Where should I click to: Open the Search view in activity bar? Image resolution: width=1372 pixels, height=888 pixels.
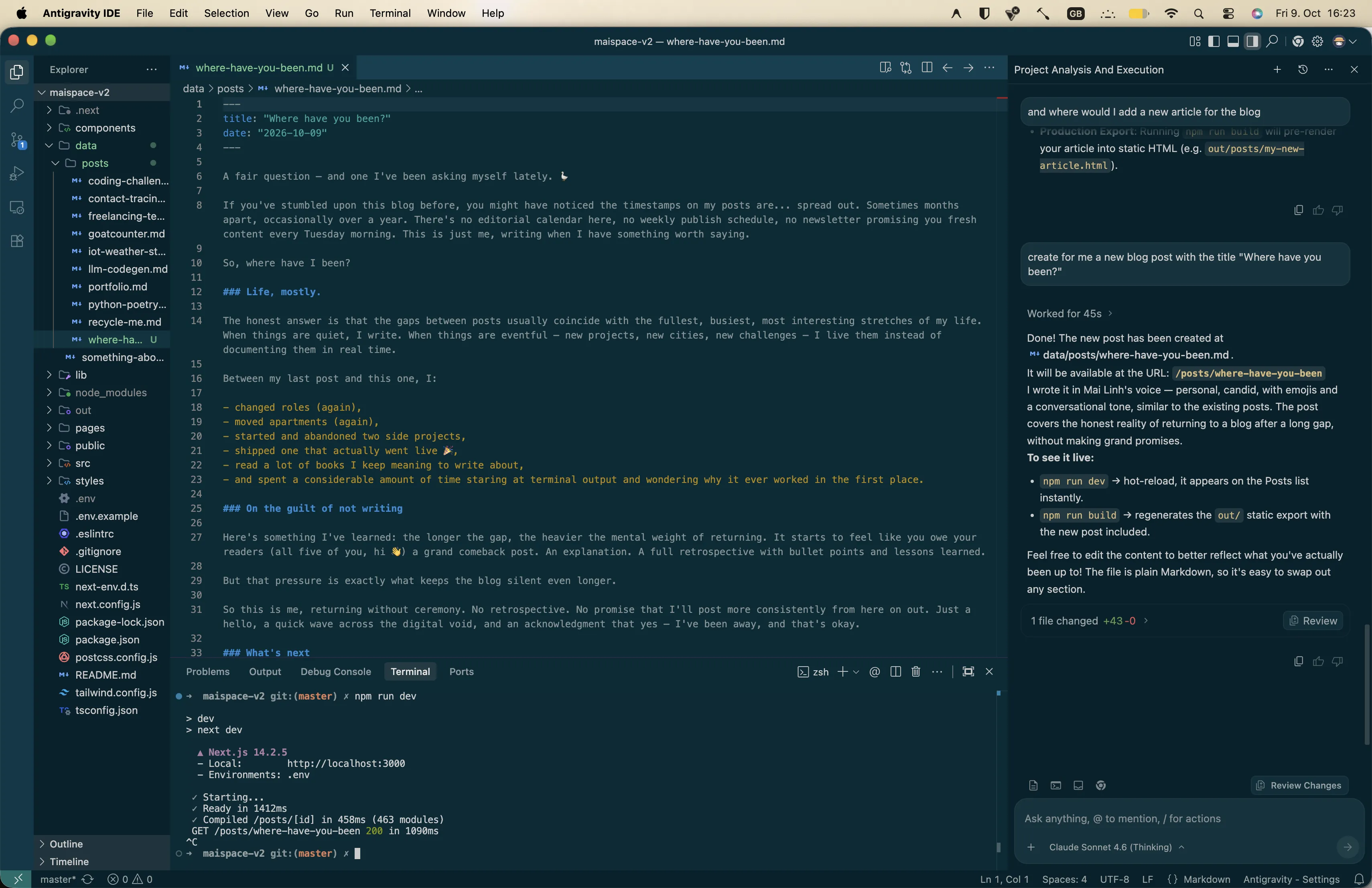[17, 105]
